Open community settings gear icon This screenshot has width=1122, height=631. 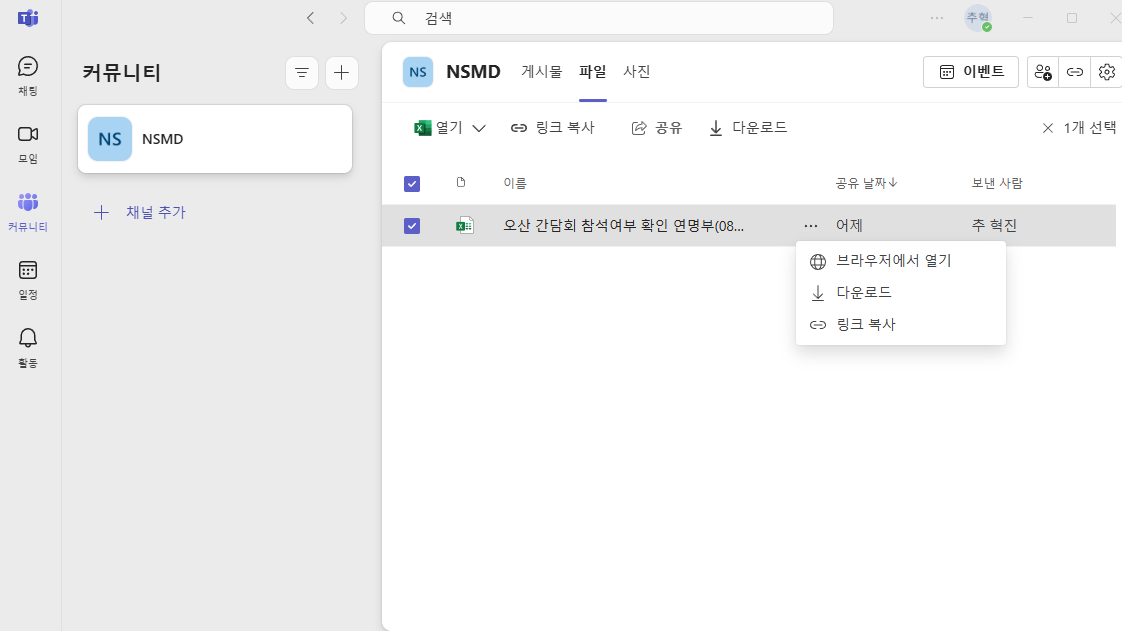[1106, 72]
